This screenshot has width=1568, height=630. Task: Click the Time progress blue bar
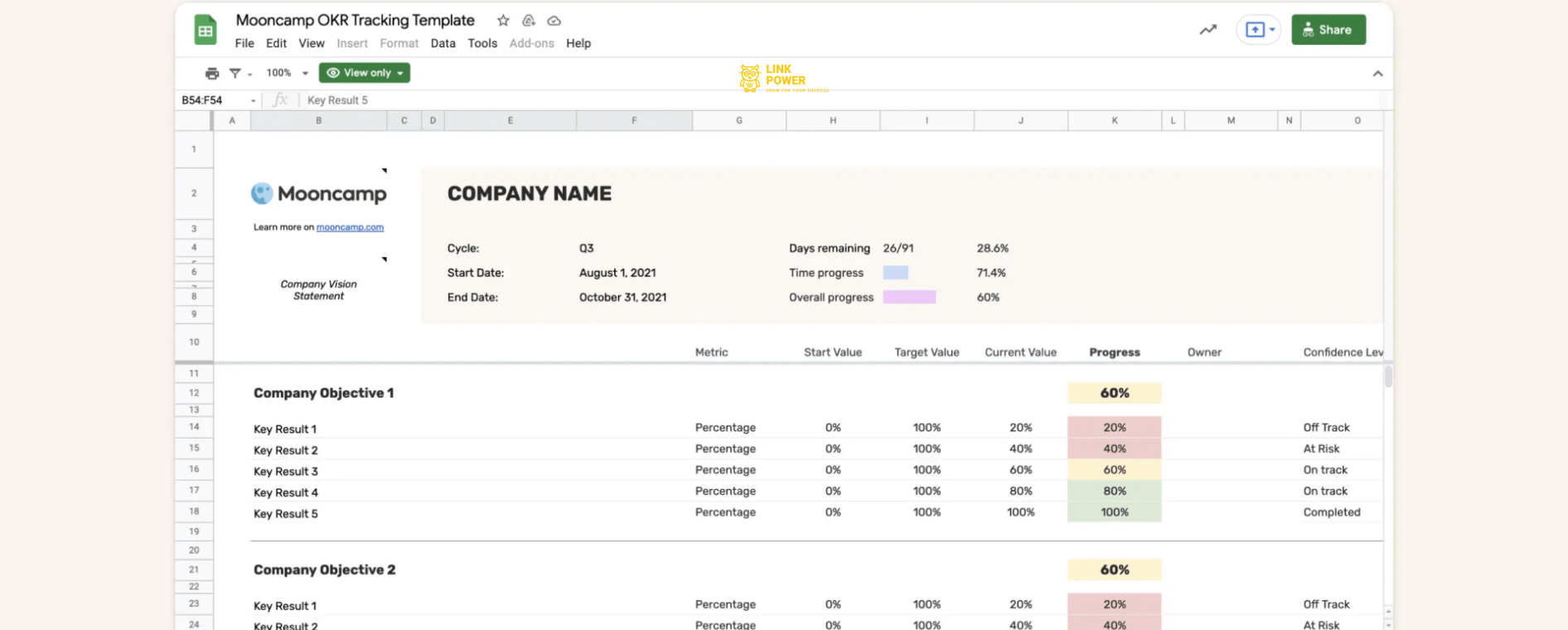pyautogui.click(x=895, y=273)
